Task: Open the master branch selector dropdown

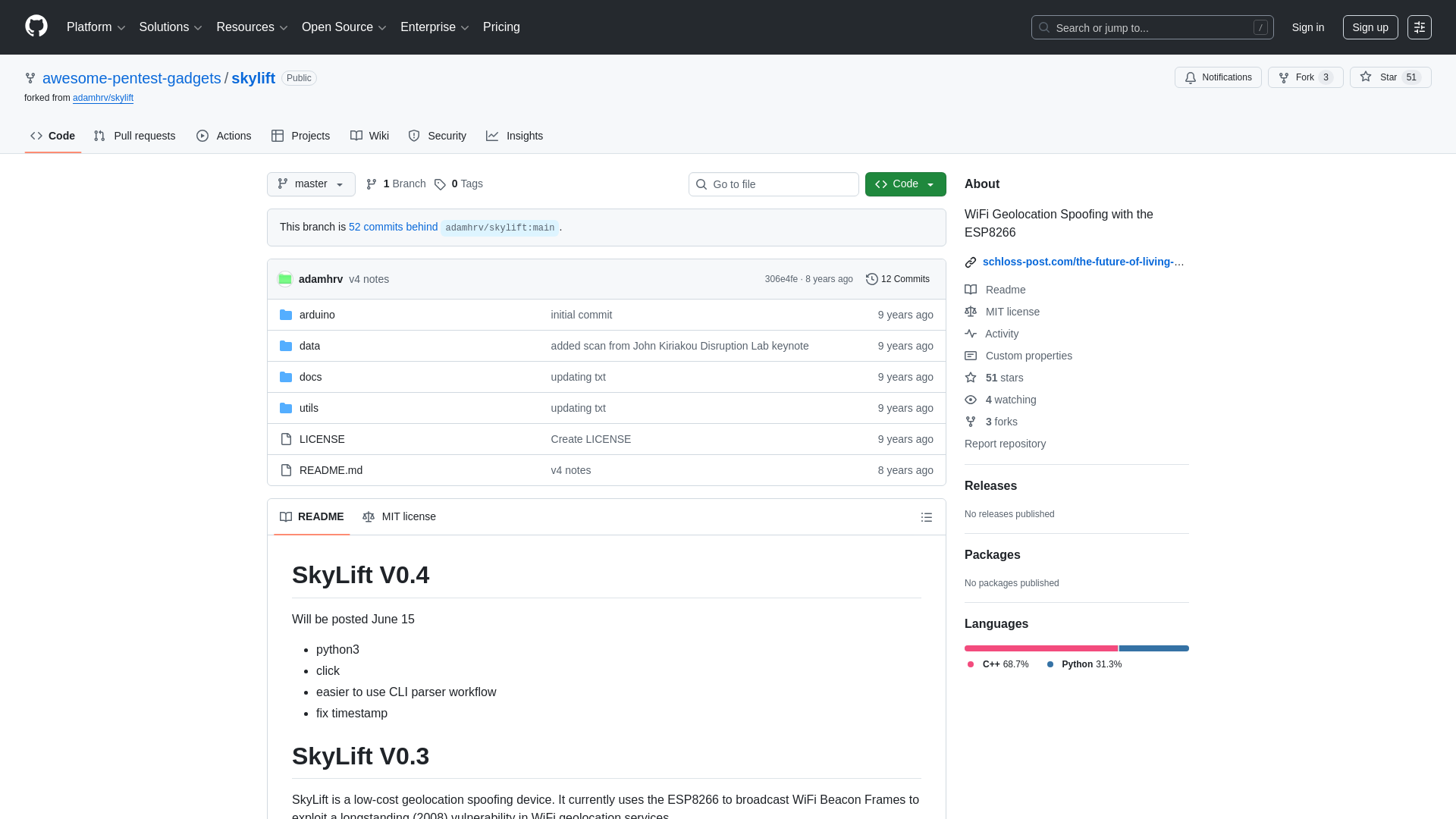Action: [x=310, y=184]
